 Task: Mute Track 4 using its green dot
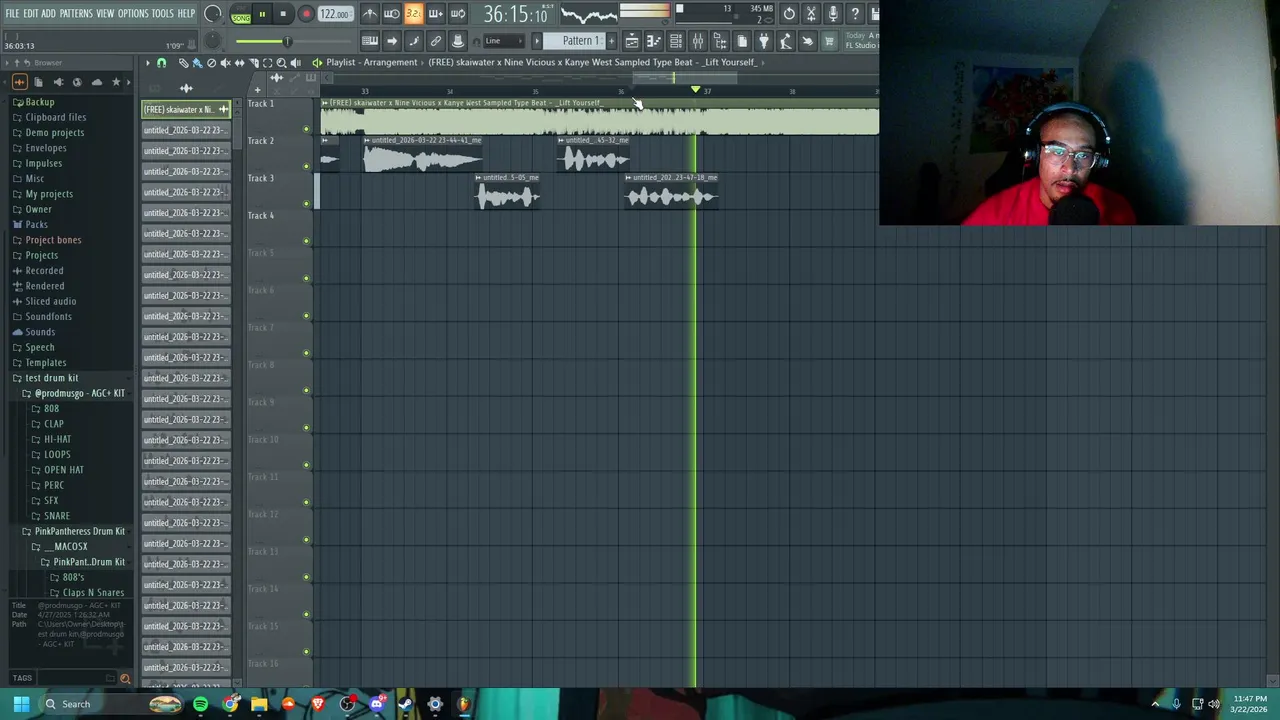(x=306, y=241)
